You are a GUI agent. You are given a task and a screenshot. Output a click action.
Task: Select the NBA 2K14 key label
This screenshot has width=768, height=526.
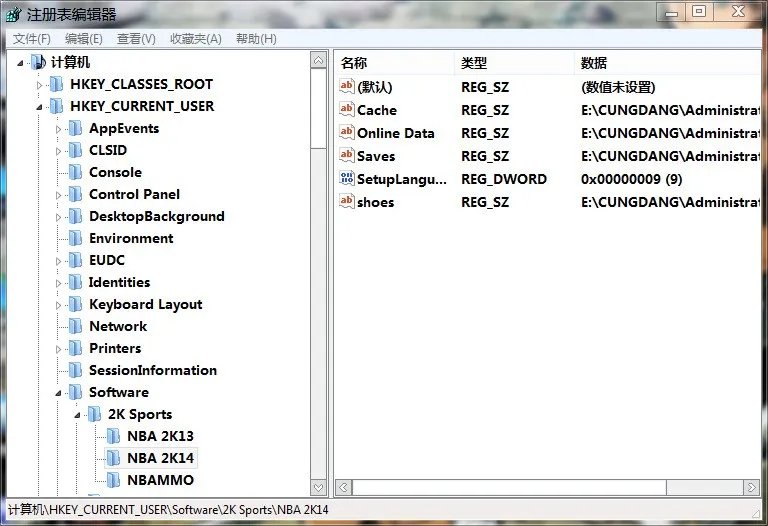[x=160, y=458]
